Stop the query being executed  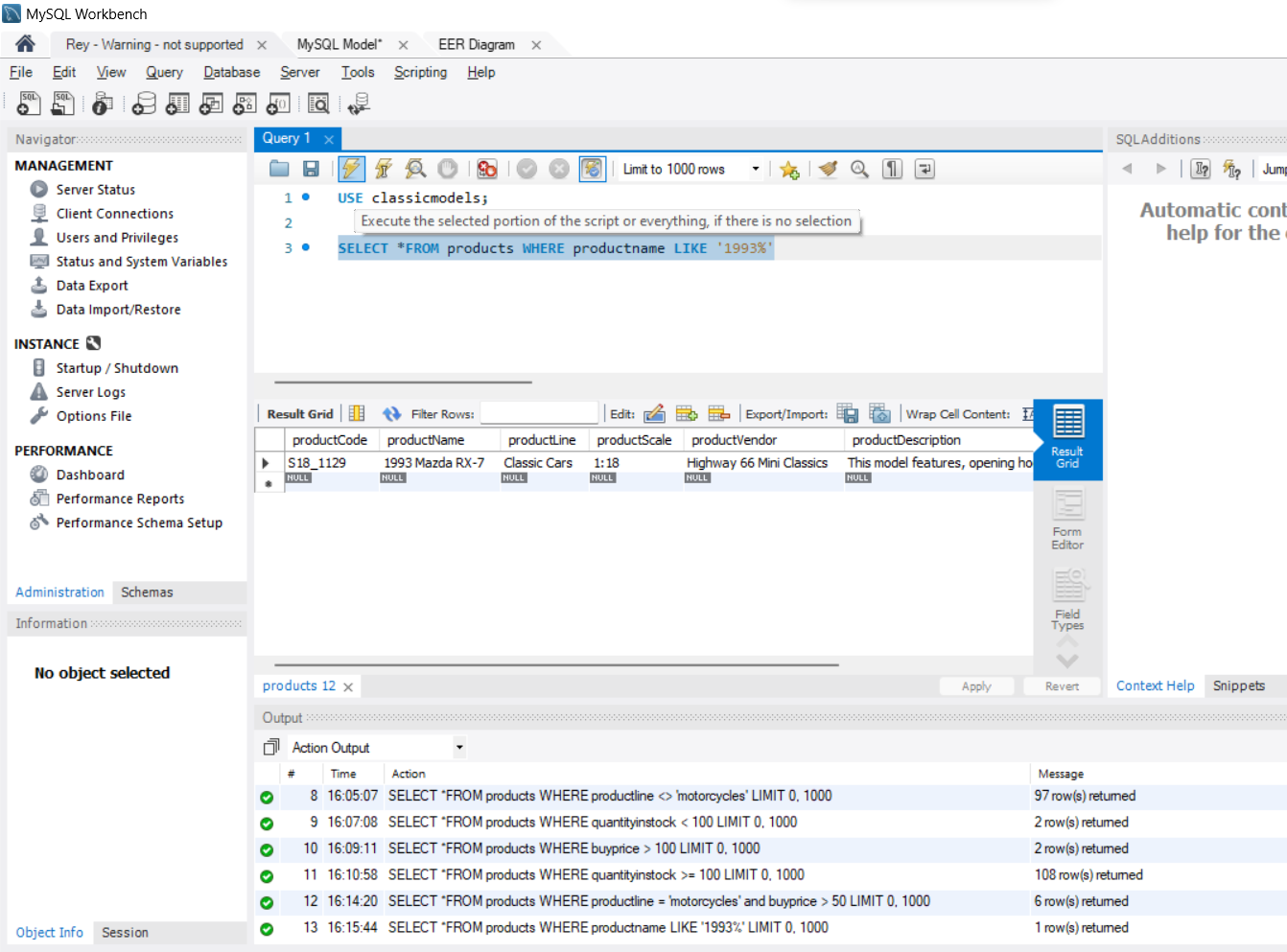point(448,169)
